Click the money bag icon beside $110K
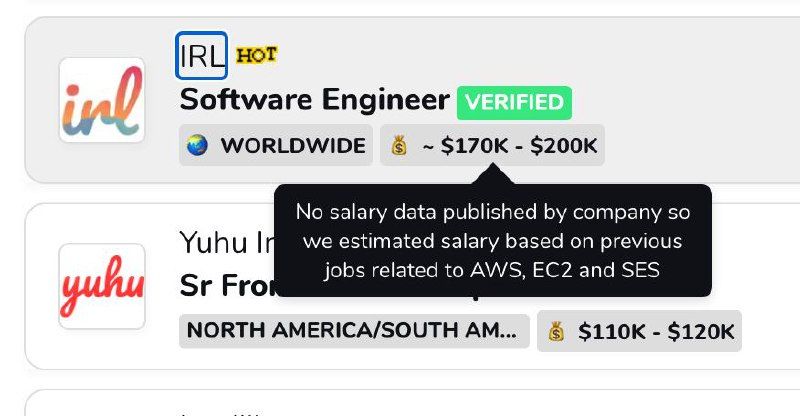This screenshot has height=416, width=800. (557, 331)
